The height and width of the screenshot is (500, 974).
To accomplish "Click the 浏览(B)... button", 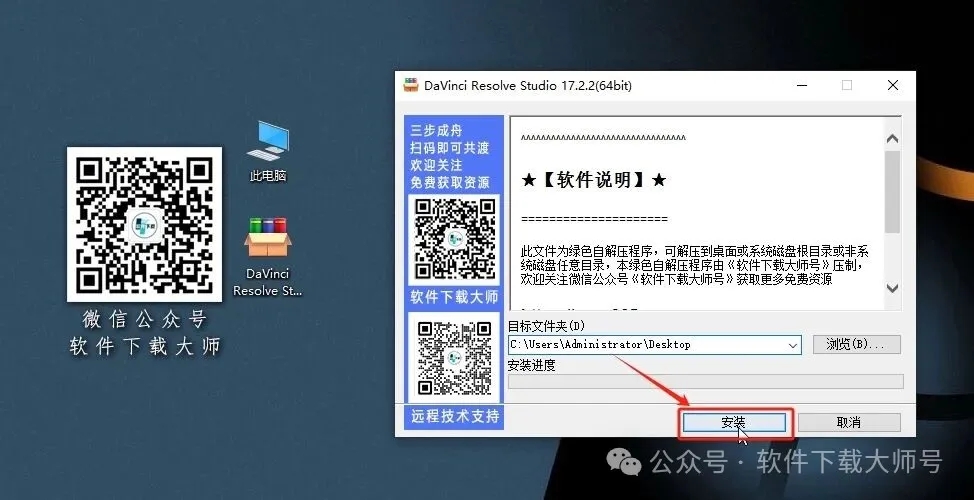I will (857, 344).
